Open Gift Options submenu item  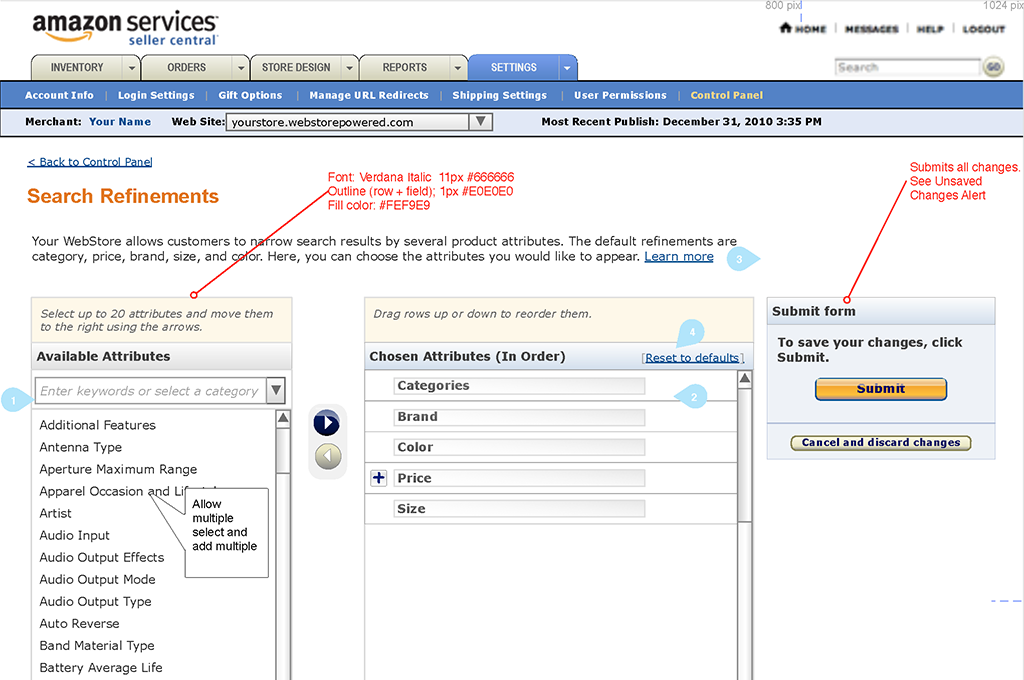coord(250,95)
